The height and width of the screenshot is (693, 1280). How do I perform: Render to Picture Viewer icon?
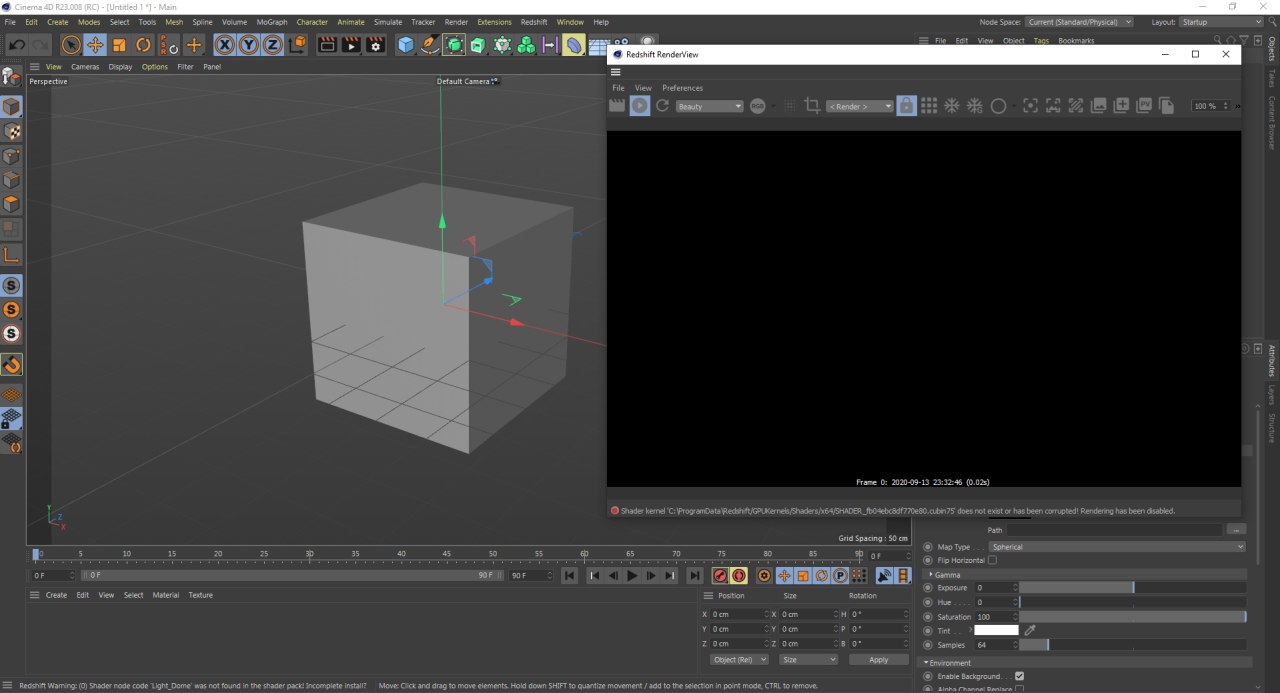pos(351,44)
